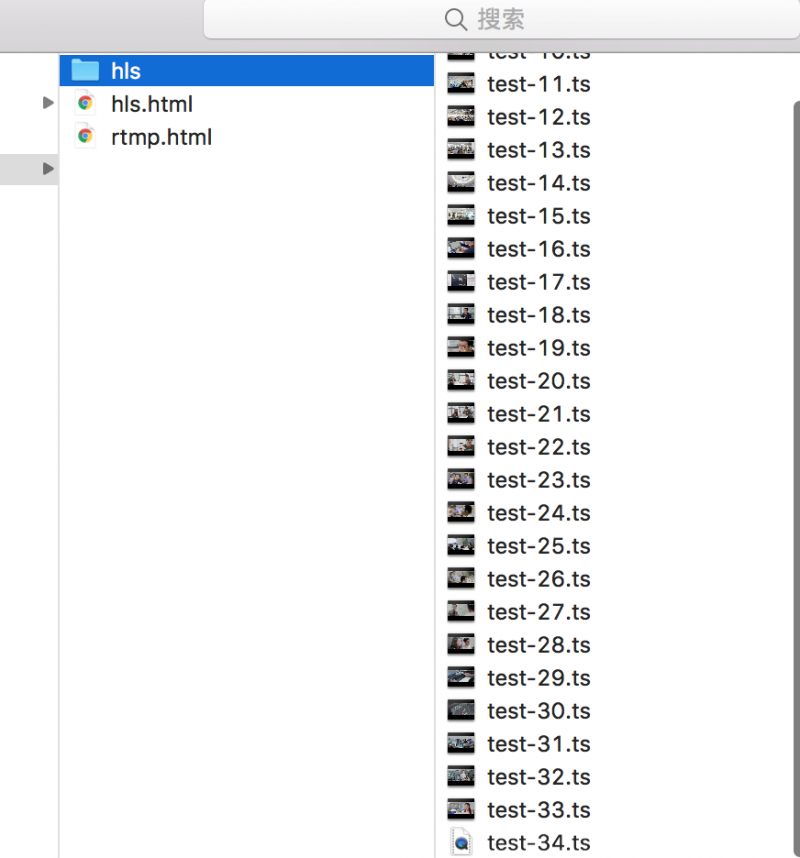Select file name test-34.ts

coord(539,843)
